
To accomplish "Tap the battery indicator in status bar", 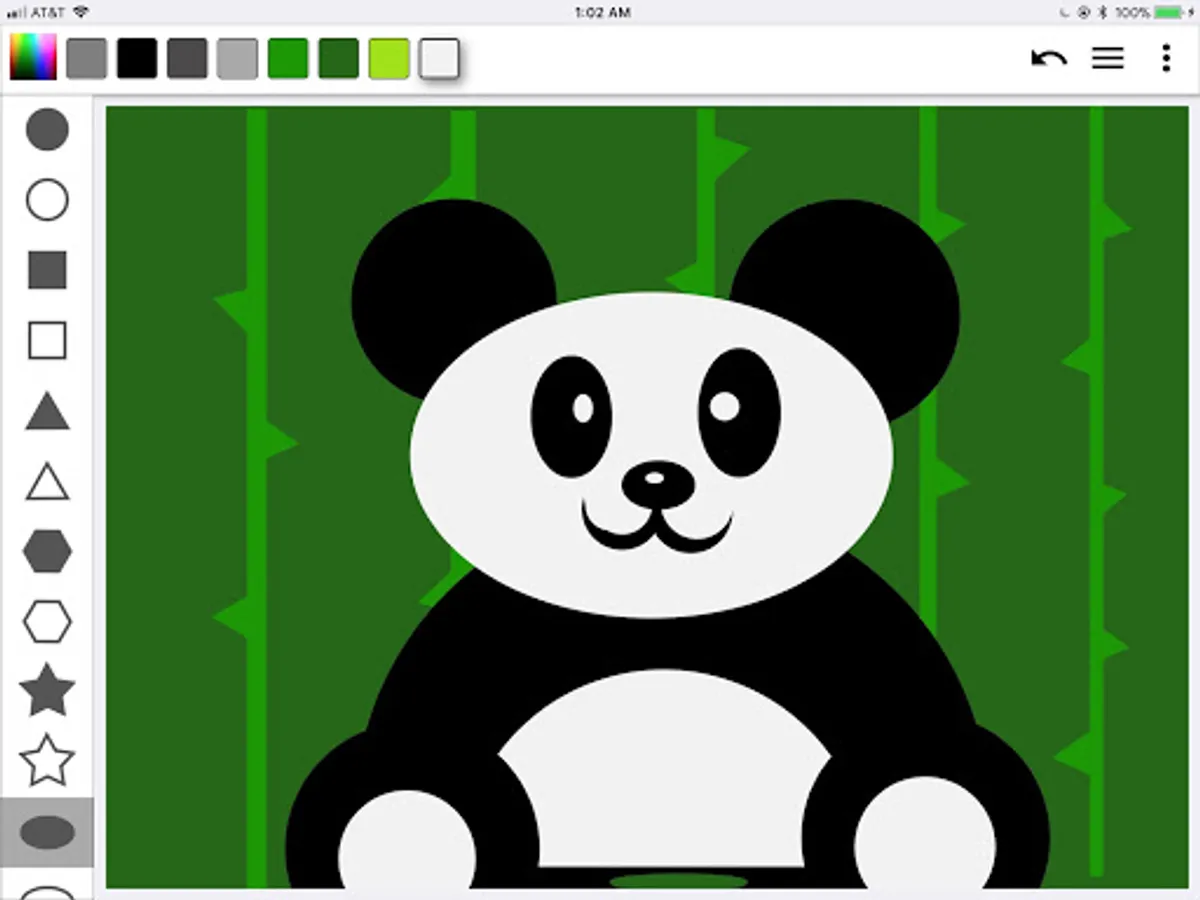I will click(1167, 12).
